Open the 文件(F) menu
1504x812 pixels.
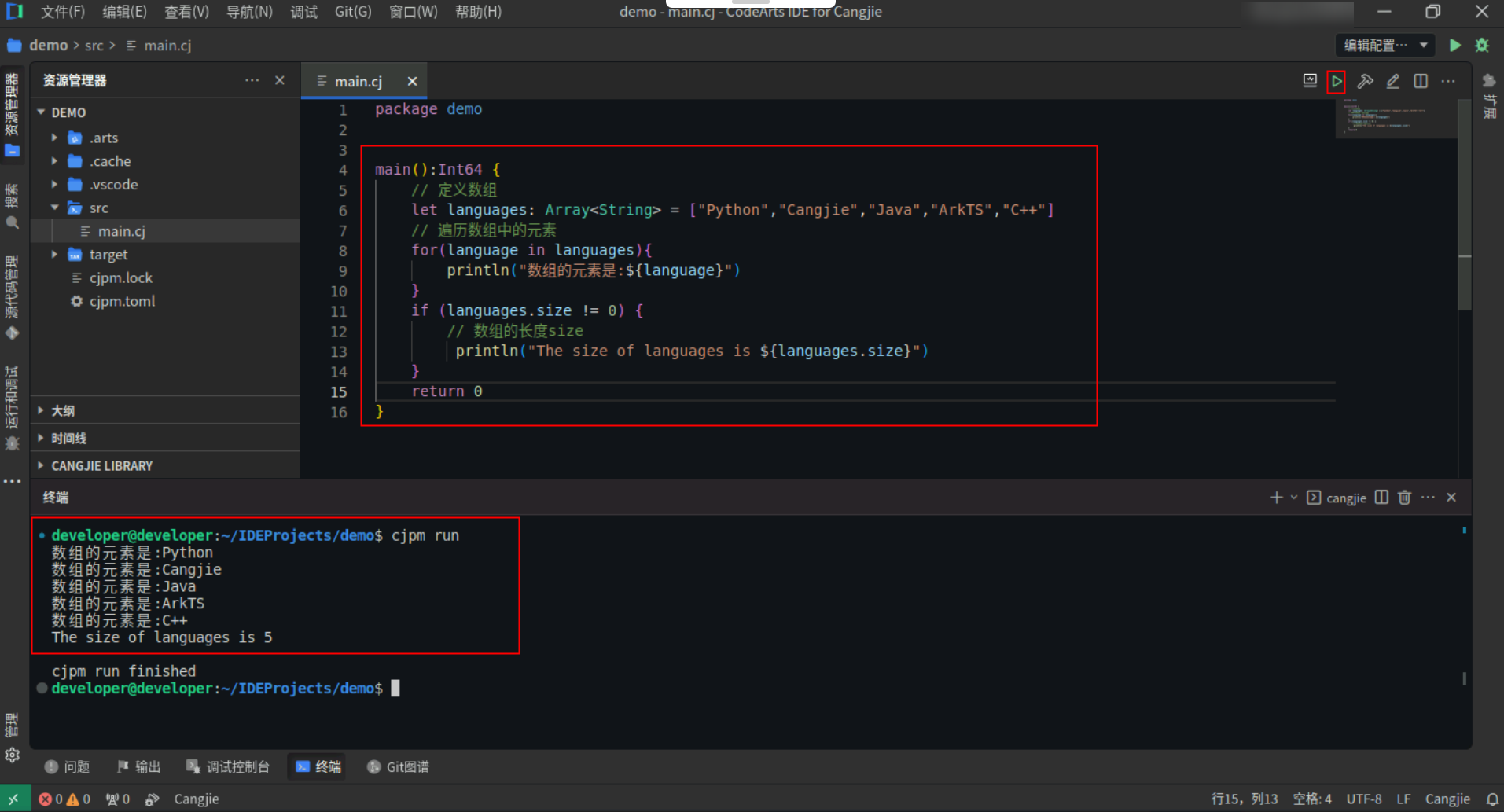pos(62,12)
